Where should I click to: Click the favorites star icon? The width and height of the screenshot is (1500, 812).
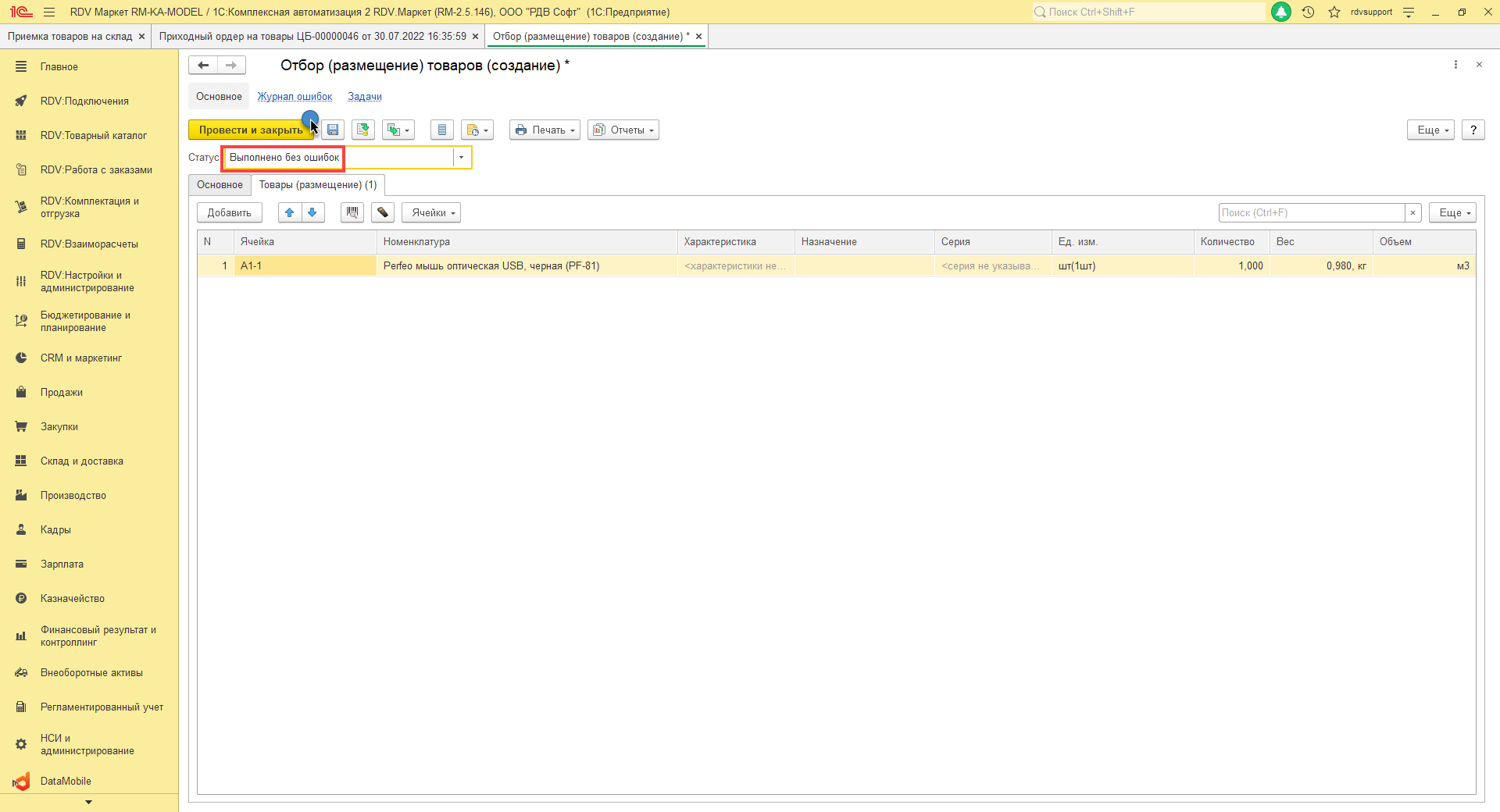pyautogui.click(x=1334, y=12)
